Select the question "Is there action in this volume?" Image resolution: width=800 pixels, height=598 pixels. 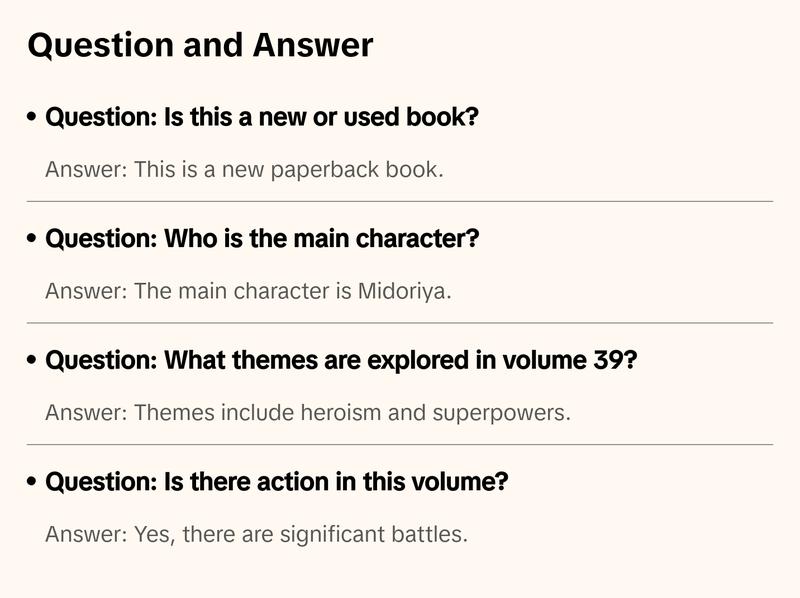click(277, 482)
